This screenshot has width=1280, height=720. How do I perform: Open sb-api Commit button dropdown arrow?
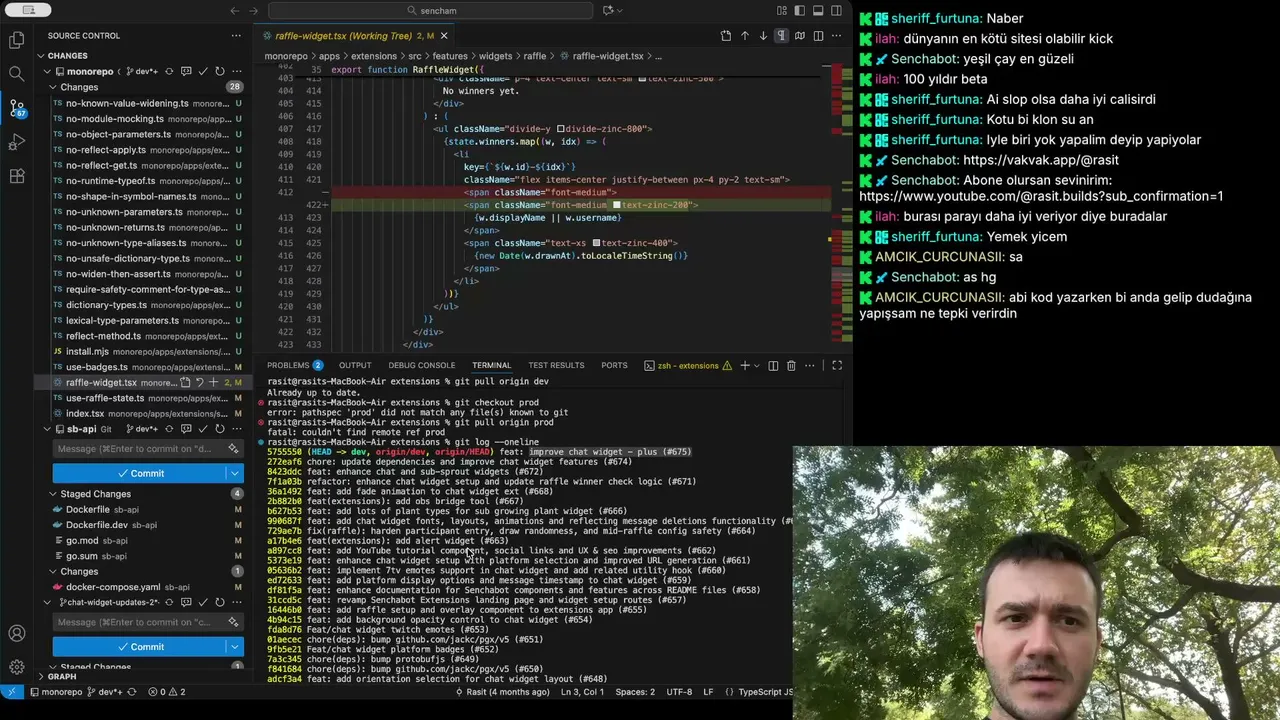(235, 473)
